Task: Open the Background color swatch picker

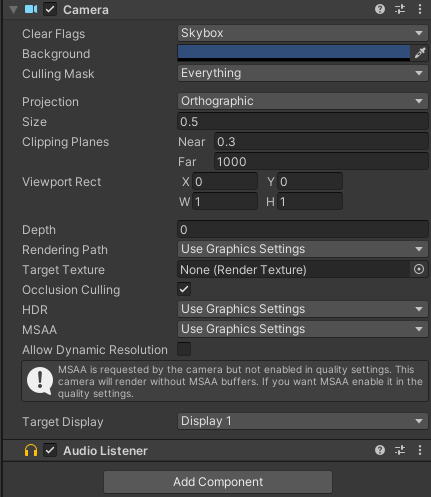Action: pos(294,53)
